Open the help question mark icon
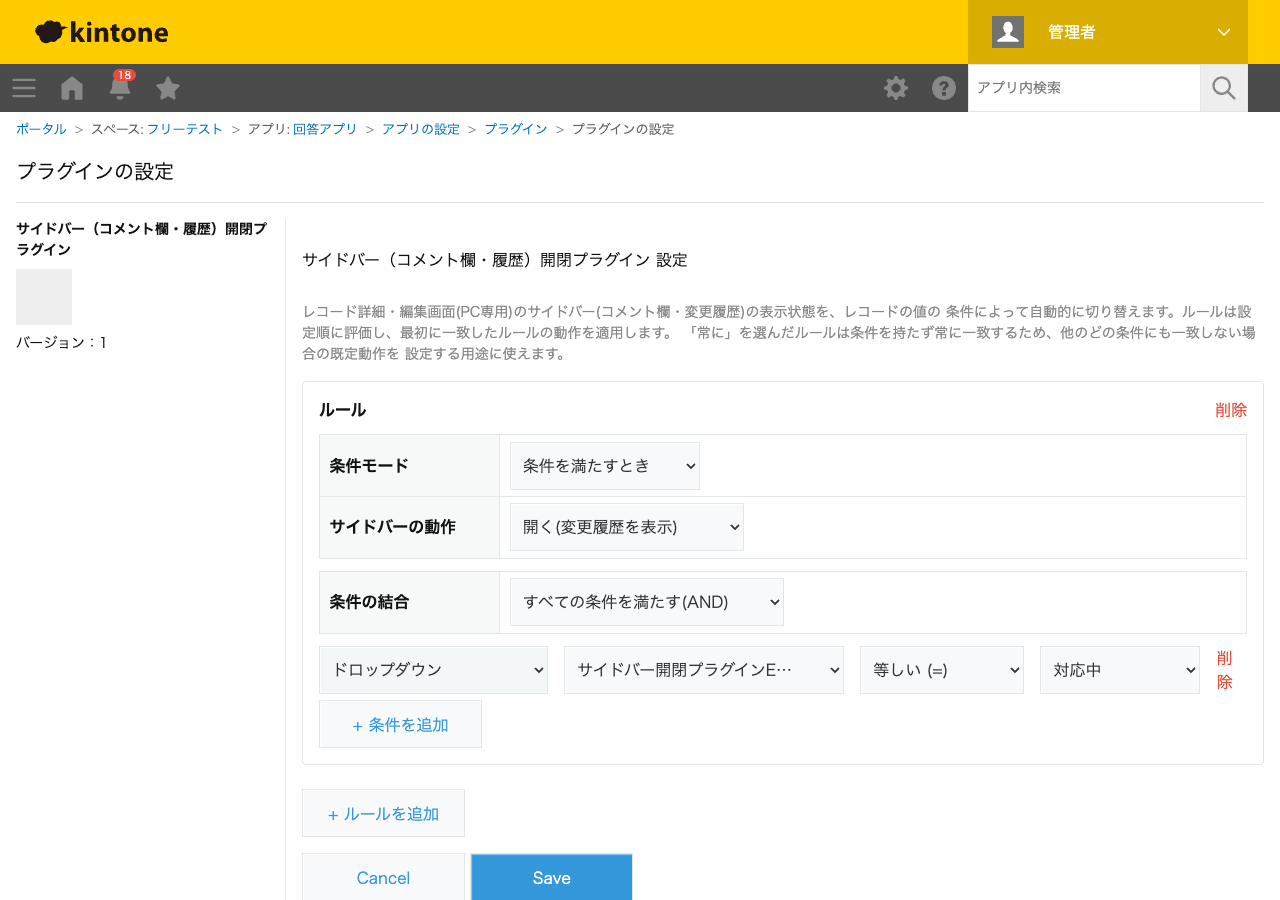 944,88
